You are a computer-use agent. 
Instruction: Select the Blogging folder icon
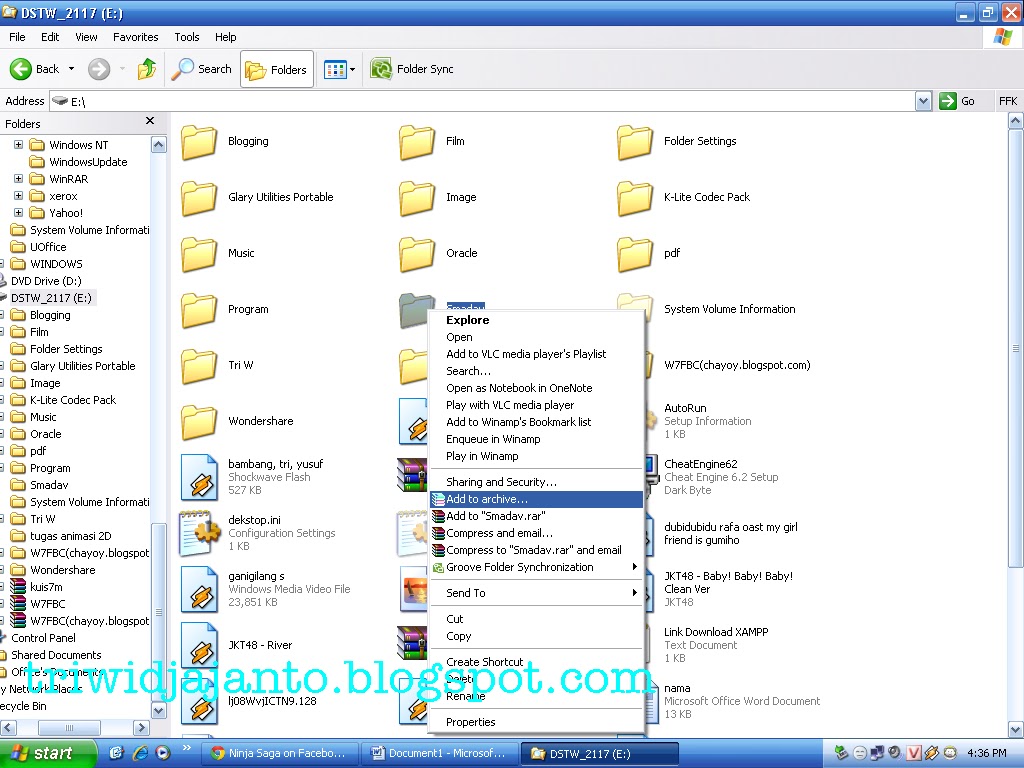[x=199, y=142]
